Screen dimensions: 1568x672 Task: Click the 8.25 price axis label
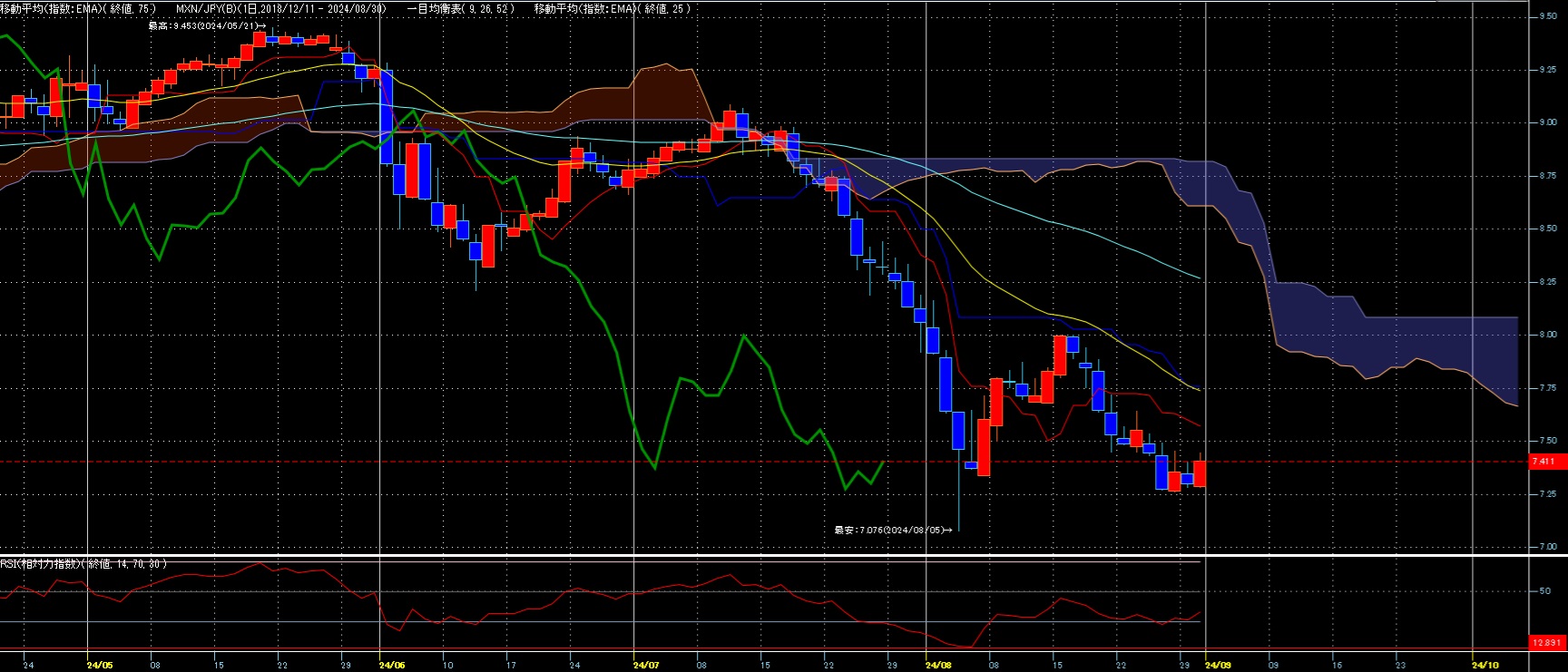tap(1547, 282)
